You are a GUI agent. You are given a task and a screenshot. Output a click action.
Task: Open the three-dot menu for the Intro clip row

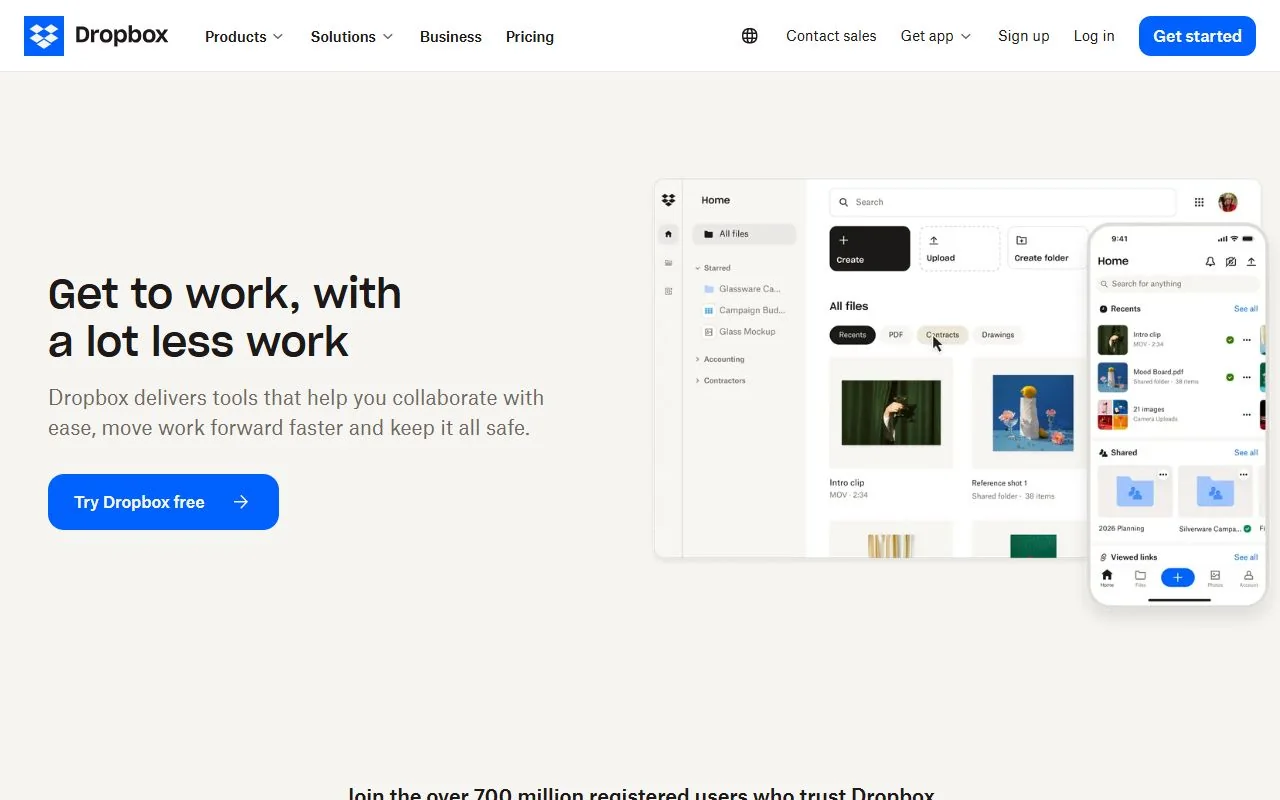click(x=1247, y=340)
